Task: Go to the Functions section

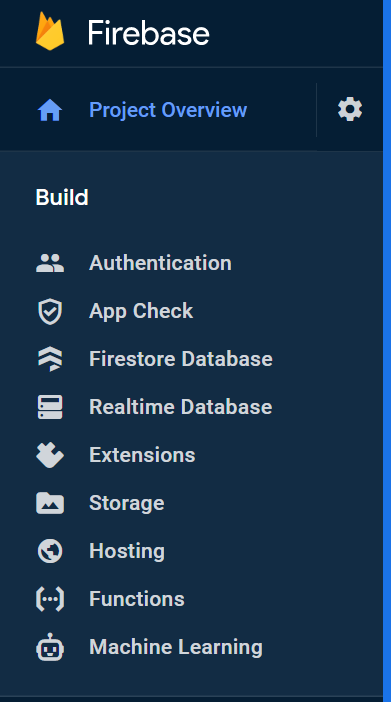Action: [137, 599]
